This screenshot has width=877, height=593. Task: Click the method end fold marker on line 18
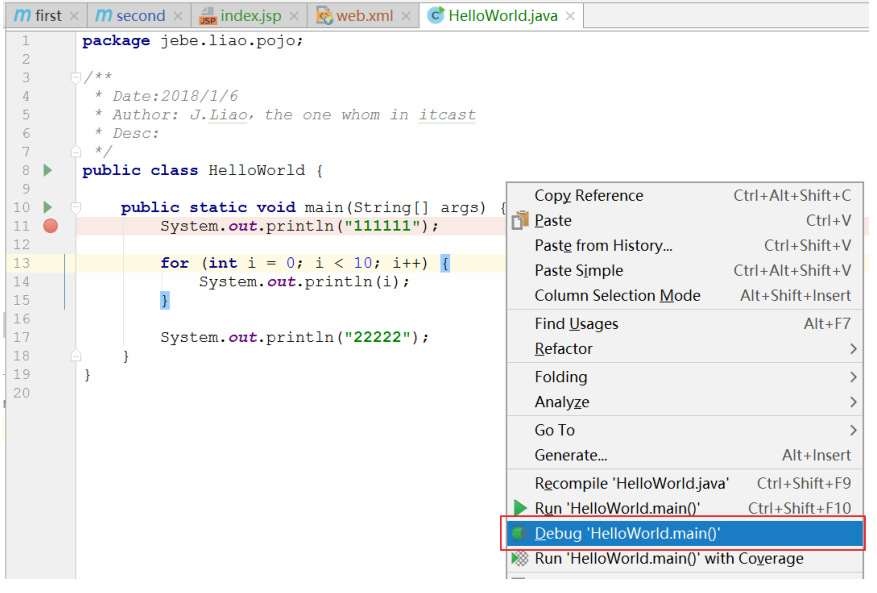point(76,356)
